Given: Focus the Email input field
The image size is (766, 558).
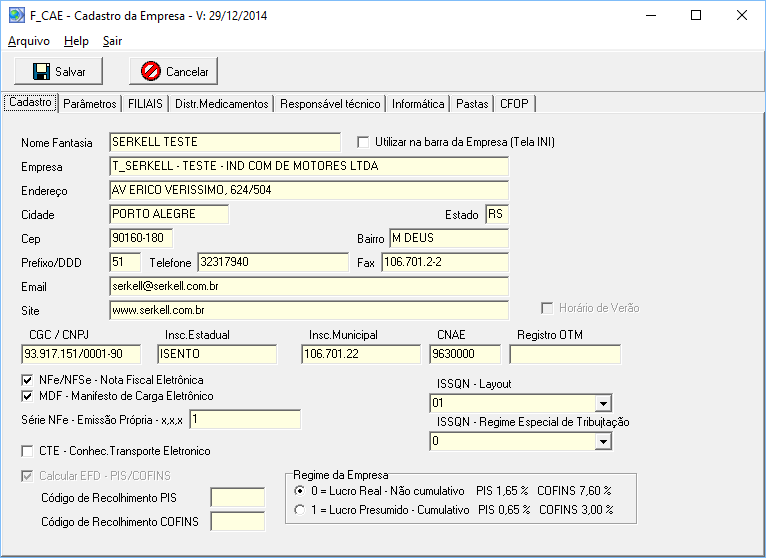Looking at the screenshot, I should [x=309, y=286].
